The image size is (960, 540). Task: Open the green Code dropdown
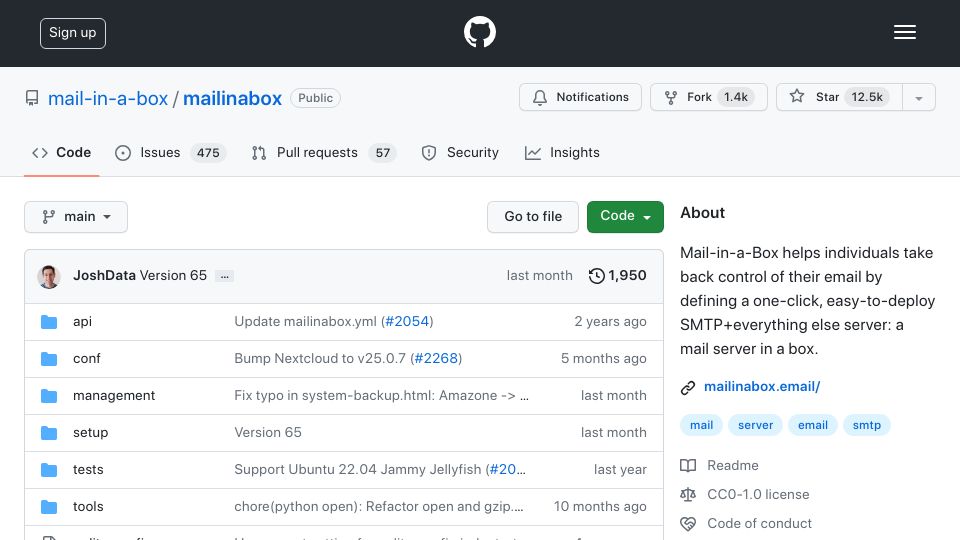pyautogui.click(x=625, y=217)
